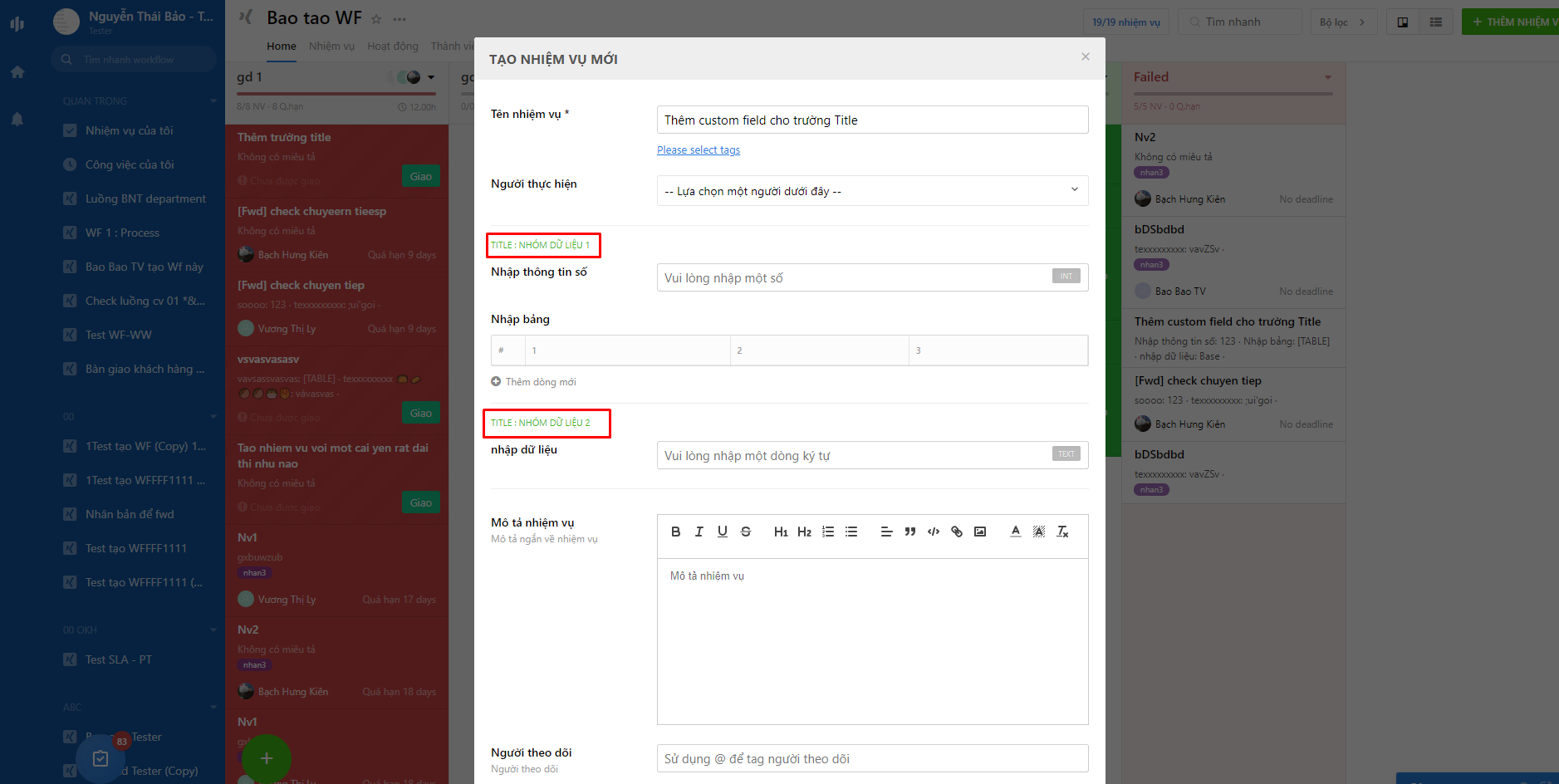1559x784 pixels.
Task: Open the notifications bell in the left rail
Action: click(17, 119)
